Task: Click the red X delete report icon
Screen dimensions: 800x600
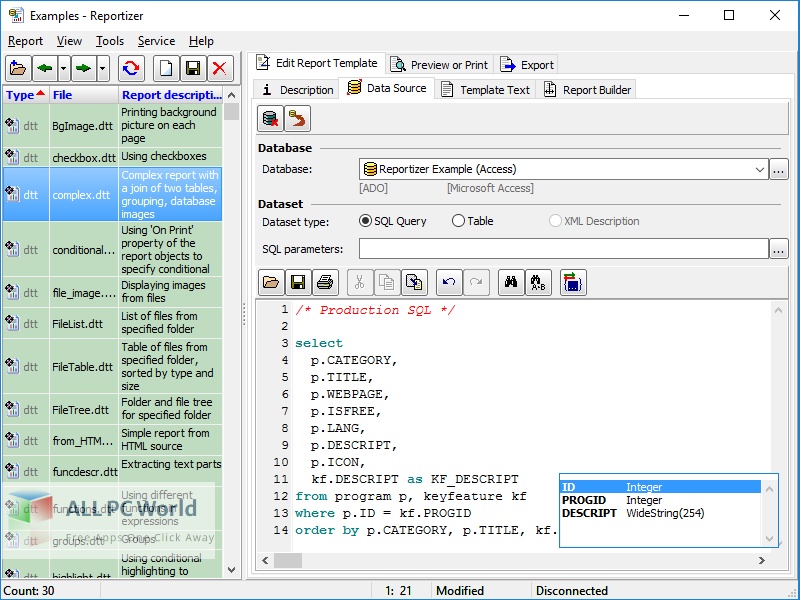Action: (x=219, y=68)
